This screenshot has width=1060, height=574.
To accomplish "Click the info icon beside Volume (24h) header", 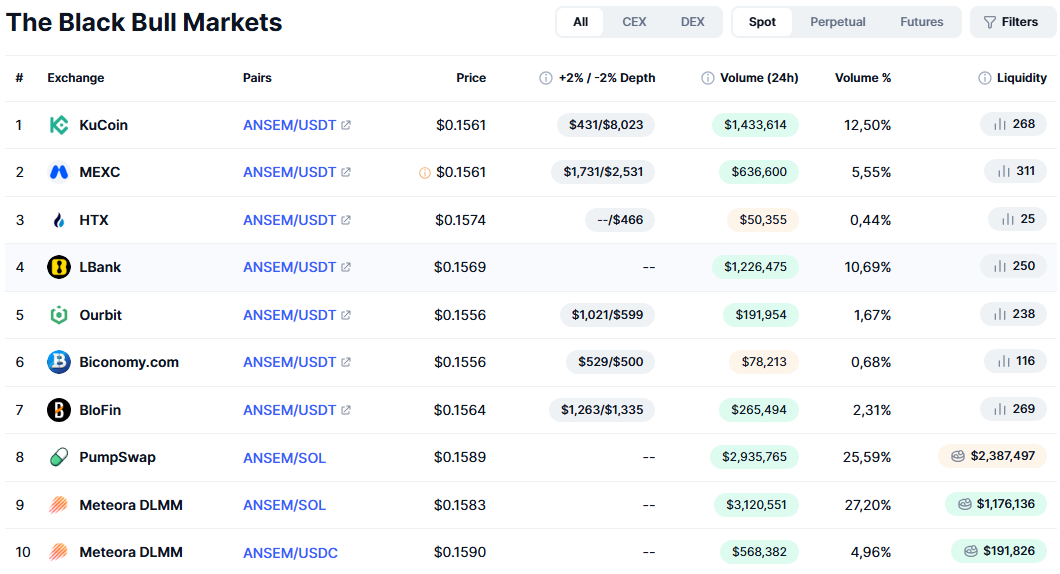I will click(708, 78).
